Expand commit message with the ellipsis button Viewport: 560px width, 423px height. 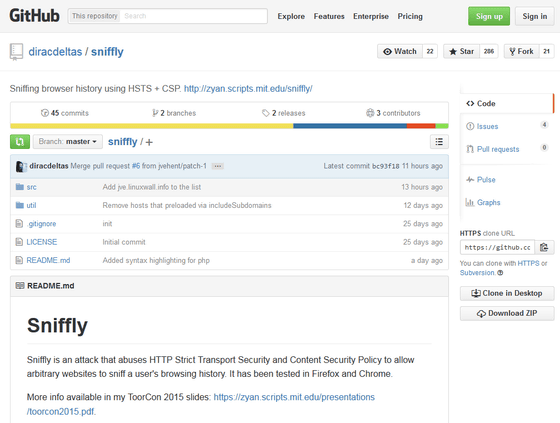coord(218,166)
